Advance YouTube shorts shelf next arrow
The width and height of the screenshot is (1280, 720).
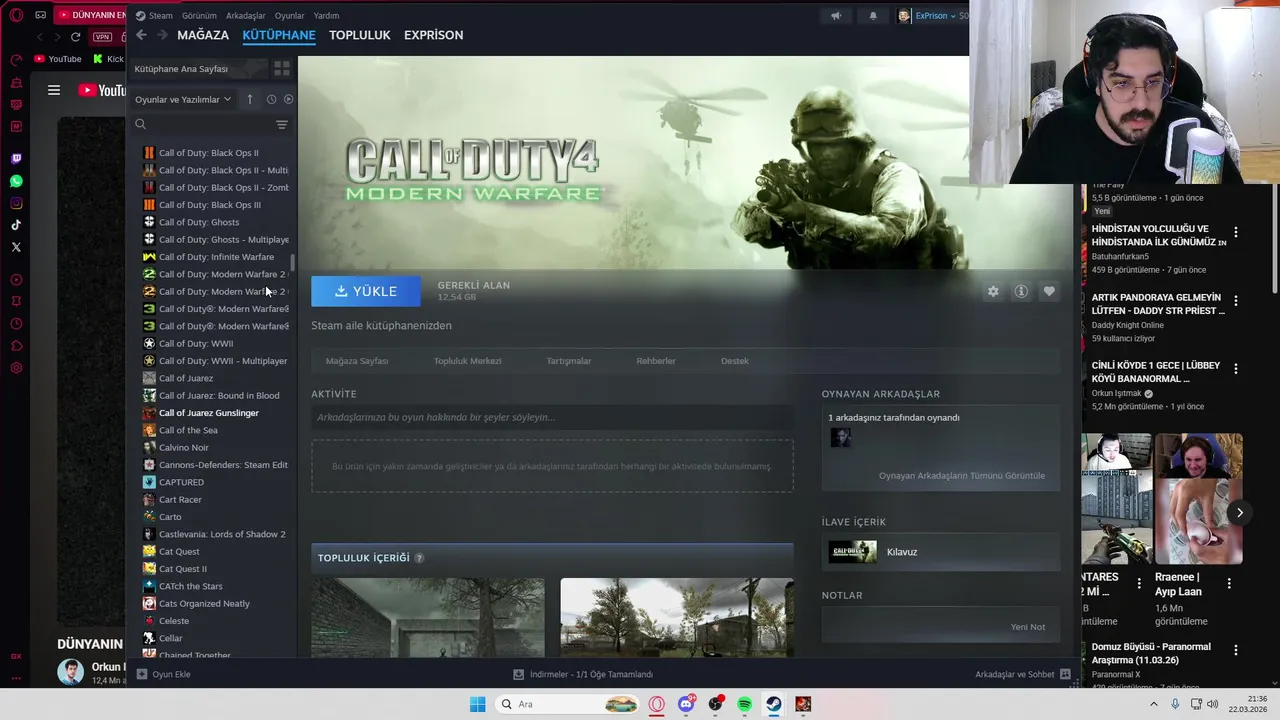(x=1239, y=513)
